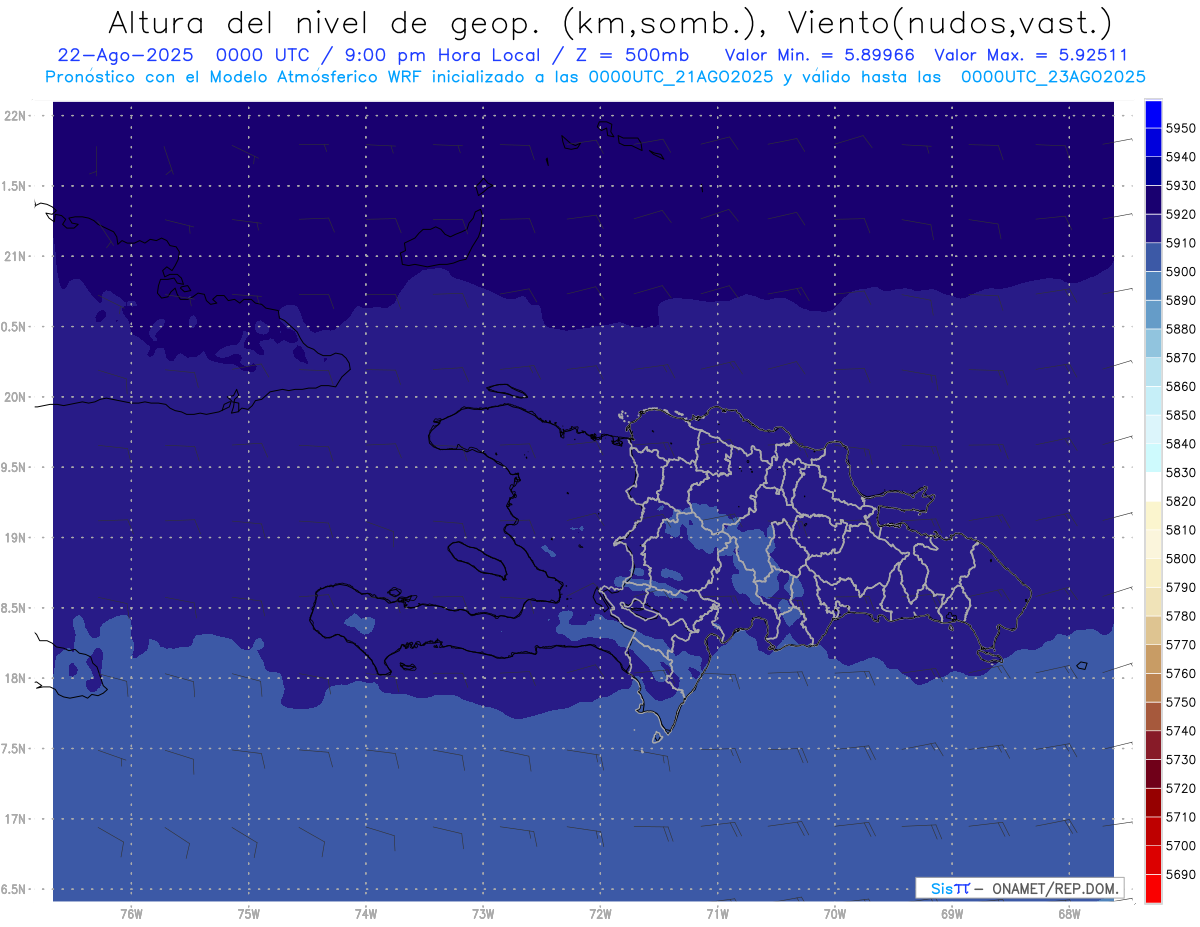The image size is (1200, 927).
Task: Click the forecast date "22-Ago-2025"
Action: pos(126,55)
